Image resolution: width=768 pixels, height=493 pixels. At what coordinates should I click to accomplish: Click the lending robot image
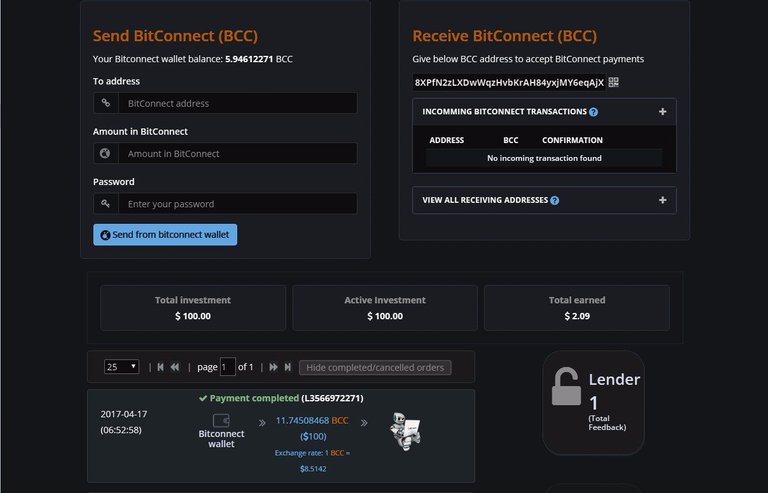pyautogui.click(x=405, y=428)
